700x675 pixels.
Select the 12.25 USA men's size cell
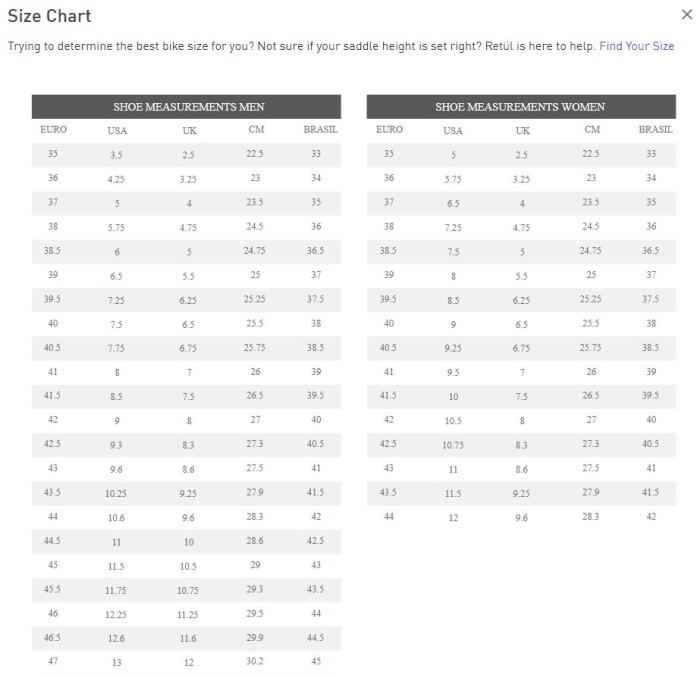[116, 614]
